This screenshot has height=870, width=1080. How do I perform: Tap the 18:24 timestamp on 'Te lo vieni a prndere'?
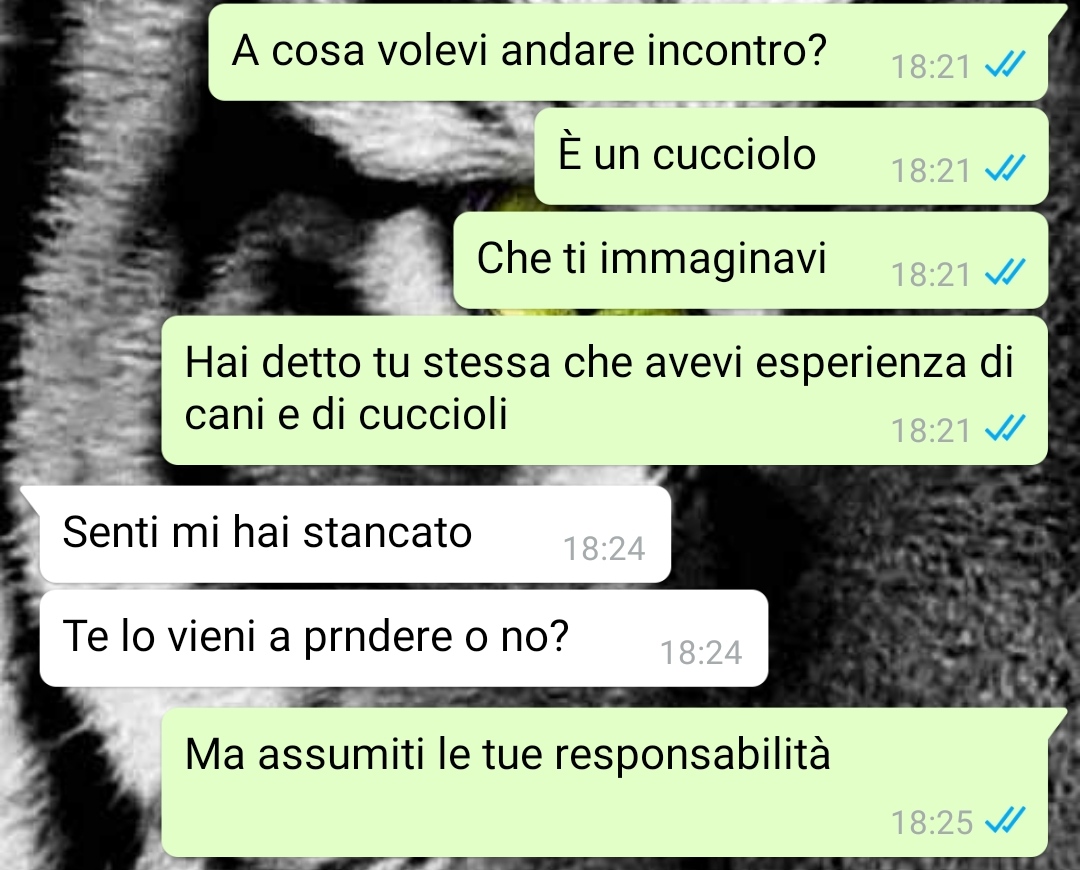pos(701,653)
